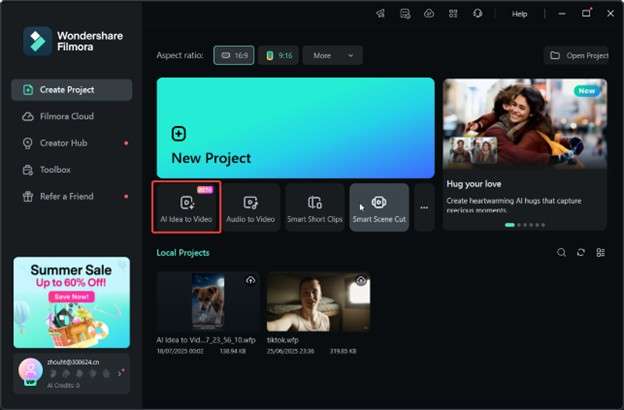
Task: Close the Summer Sale banner
Action: pos(123,264)
